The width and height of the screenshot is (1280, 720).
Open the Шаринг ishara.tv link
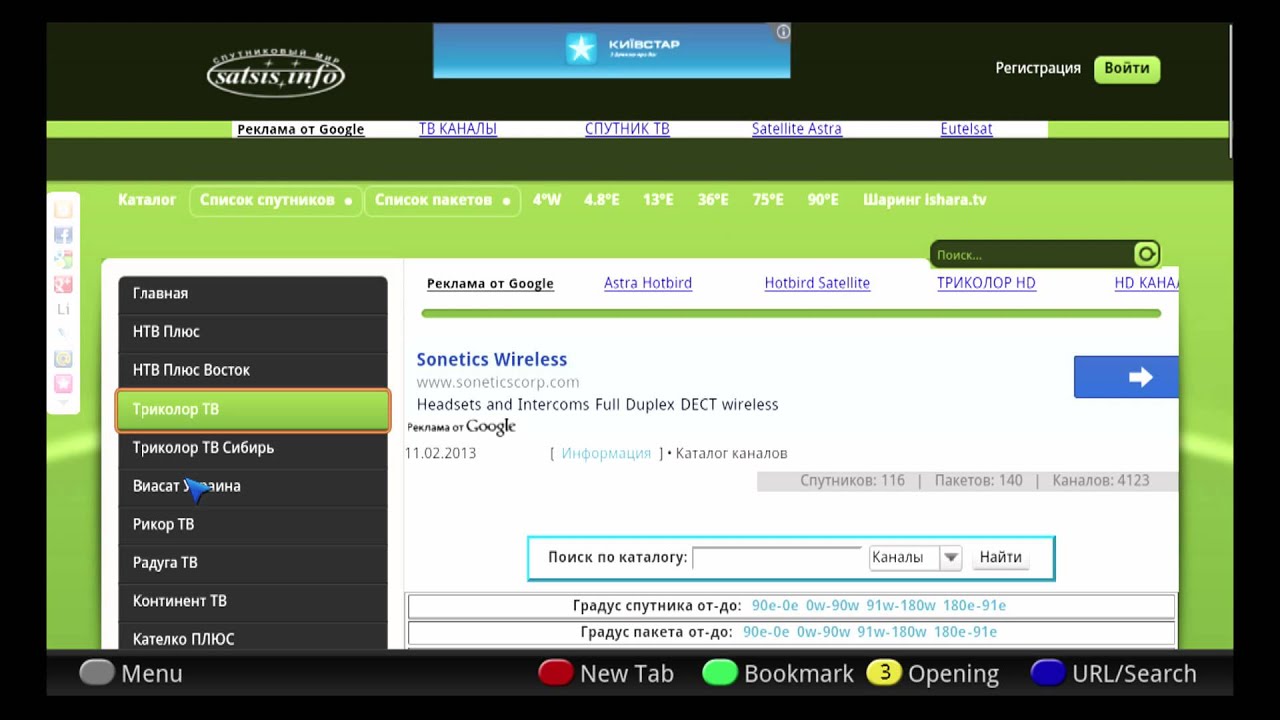click(925, 200)
